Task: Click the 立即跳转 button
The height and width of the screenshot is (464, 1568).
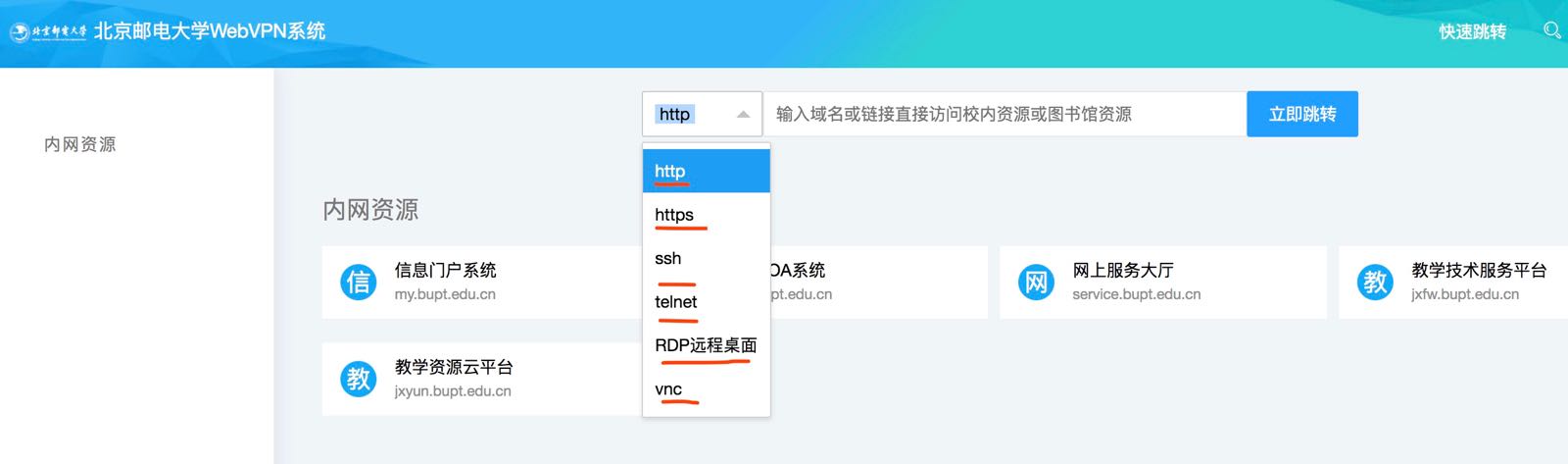Action: click(x=1302, y=114)
